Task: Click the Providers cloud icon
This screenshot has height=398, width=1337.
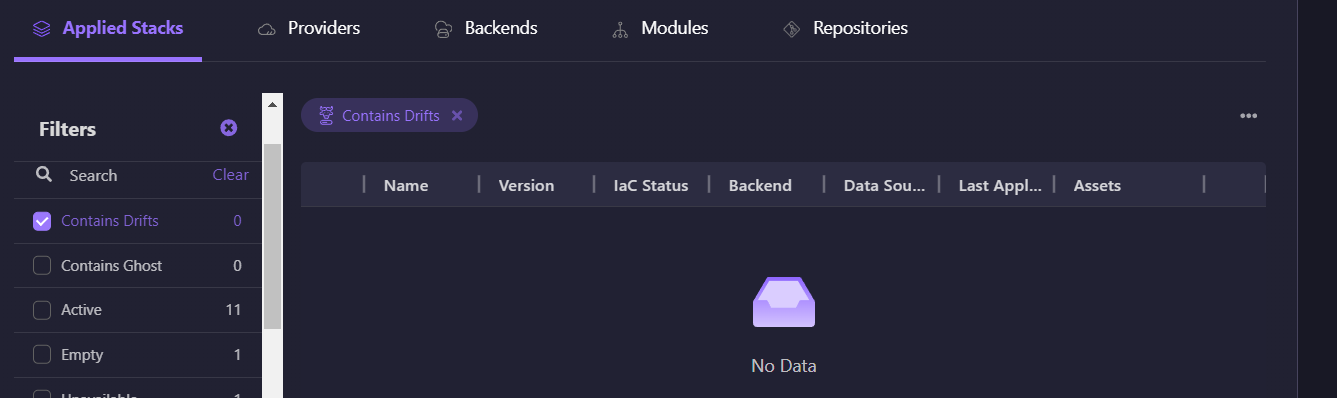Action: 267,30
